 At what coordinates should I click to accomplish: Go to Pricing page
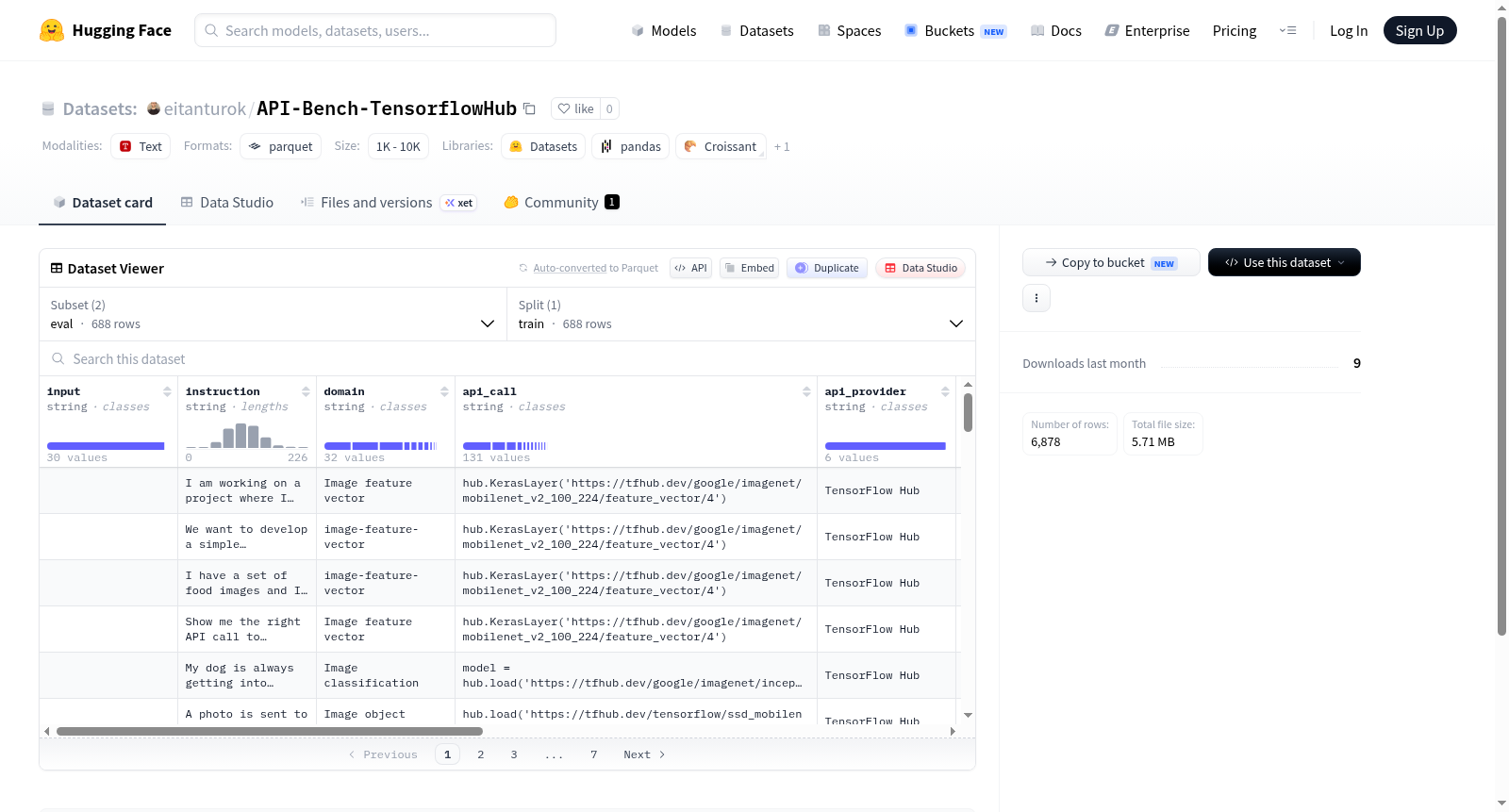1235,31
